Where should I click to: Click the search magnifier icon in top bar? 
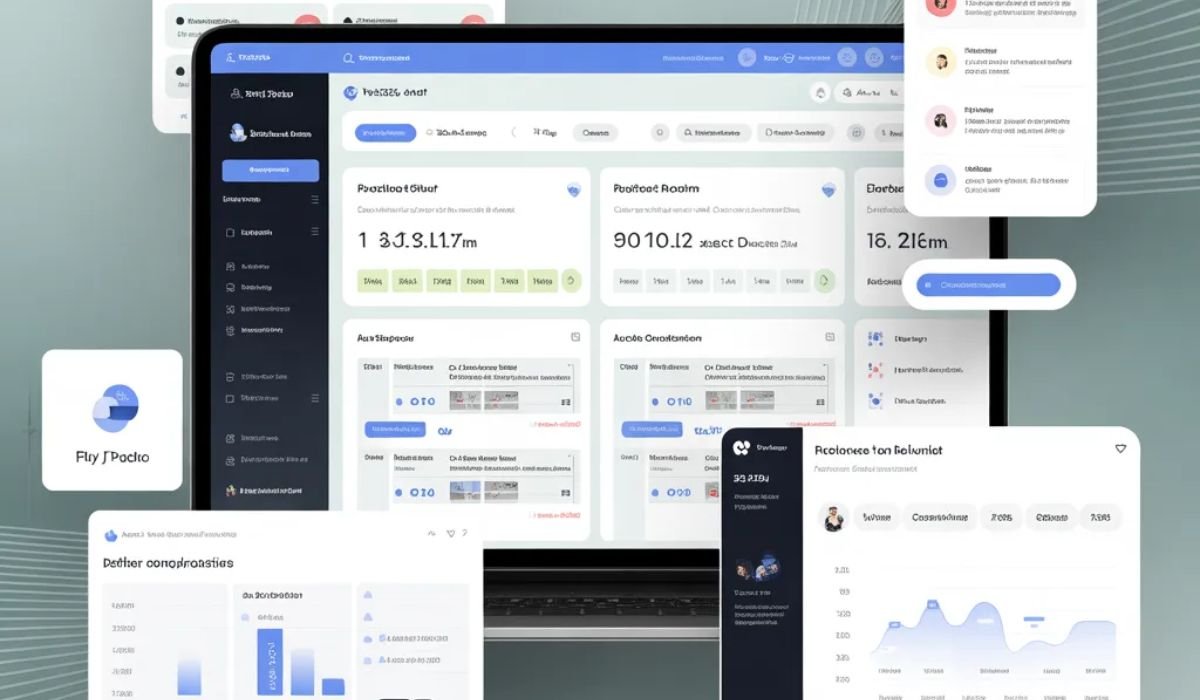coord(348,59)
